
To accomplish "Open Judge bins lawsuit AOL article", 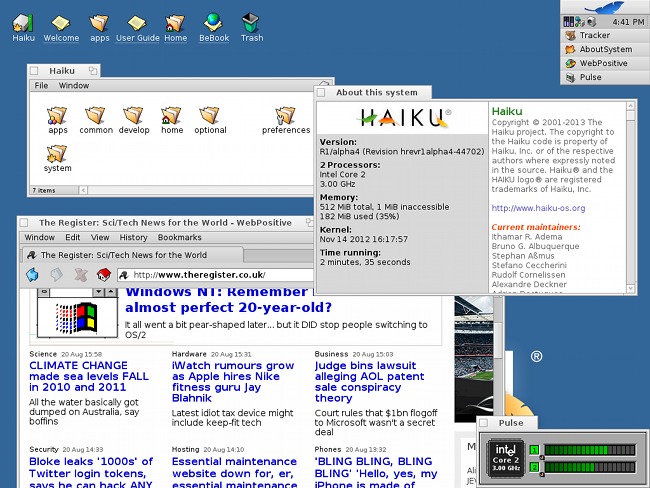I will (x=369, y=381).
